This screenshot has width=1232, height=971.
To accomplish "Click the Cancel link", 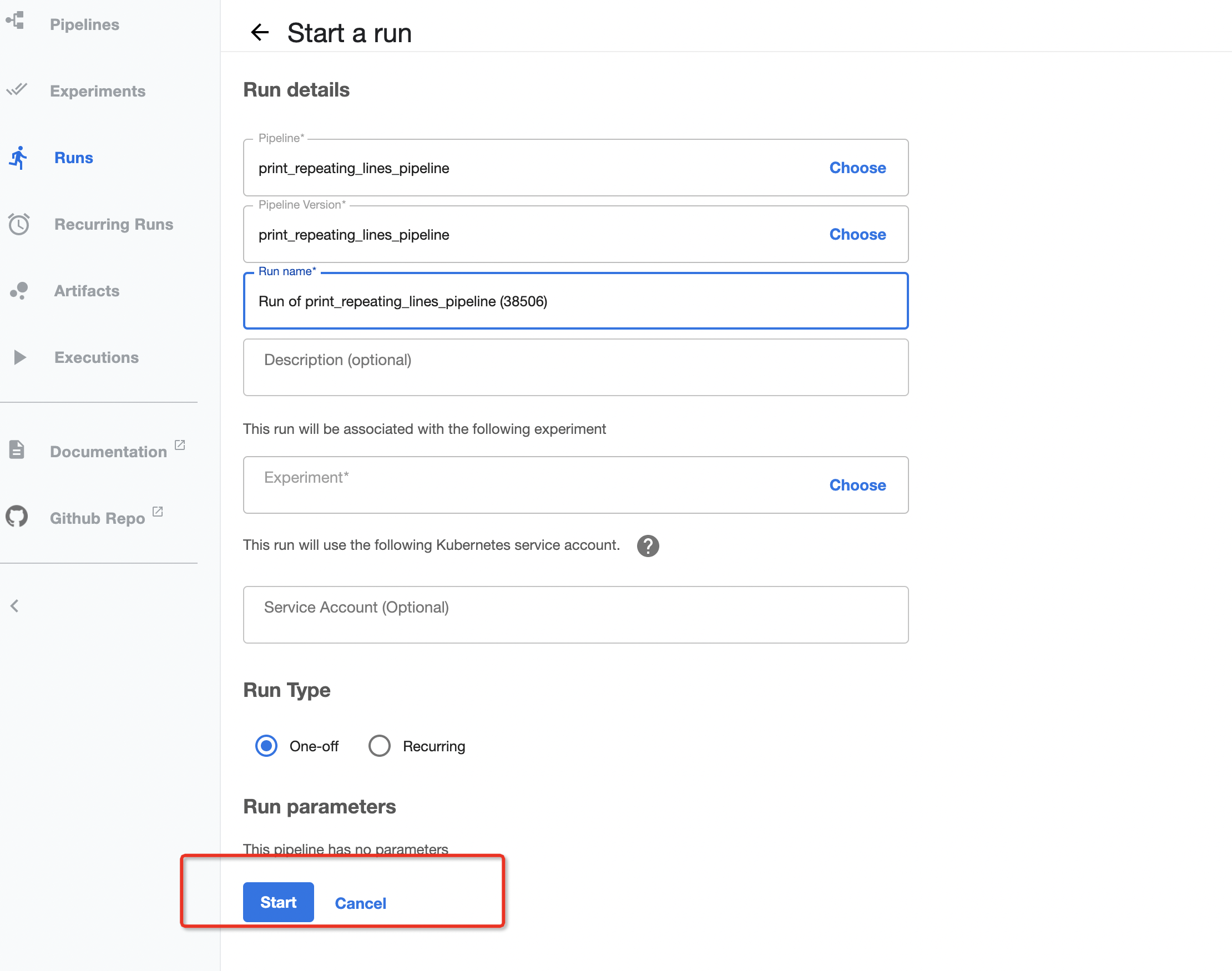I will (x=360, y=903).
